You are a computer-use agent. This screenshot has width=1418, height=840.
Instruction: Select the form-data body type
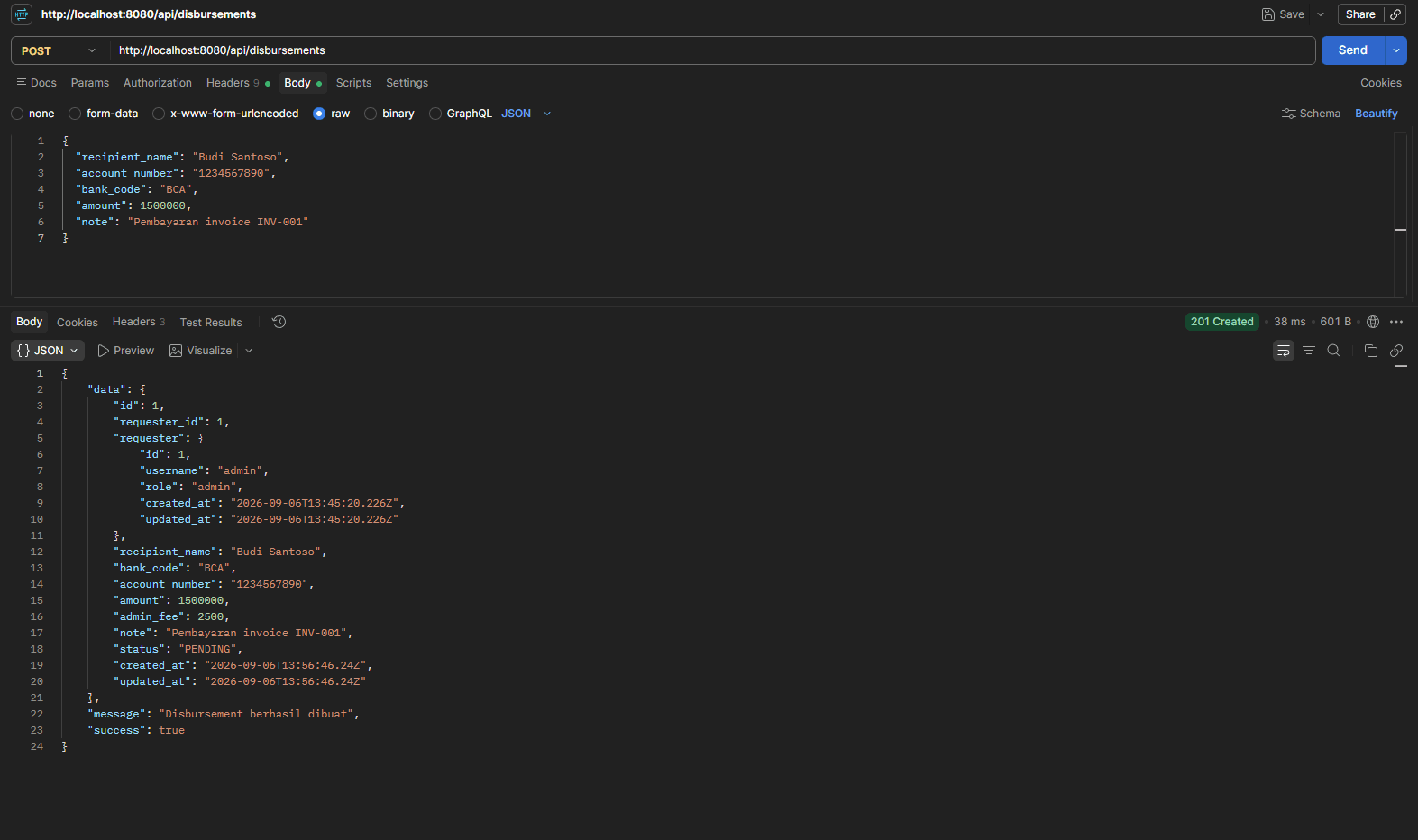tap(75, 114)
